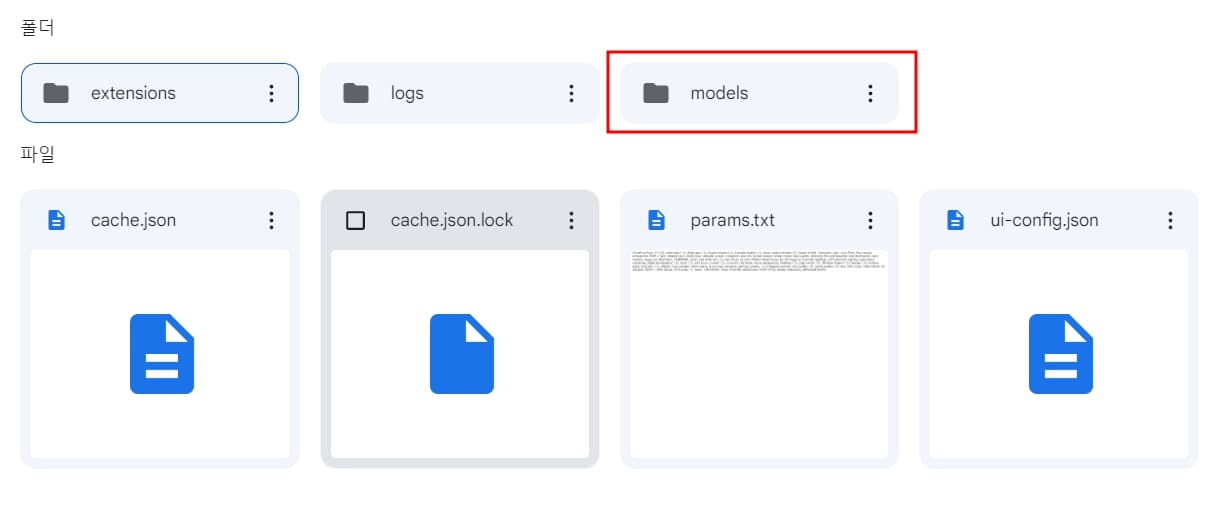Click the 폴더 section heading
This screenshot has height=519, width=1224.
(37, 28)
